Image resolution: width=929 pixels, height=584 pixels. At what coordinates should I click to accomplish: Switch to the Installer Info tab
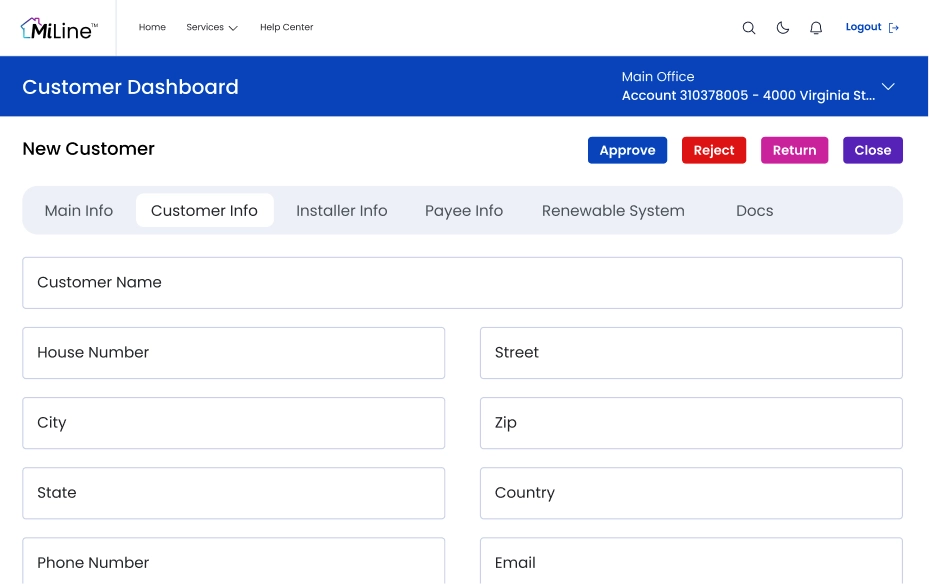tap(342, 211)
